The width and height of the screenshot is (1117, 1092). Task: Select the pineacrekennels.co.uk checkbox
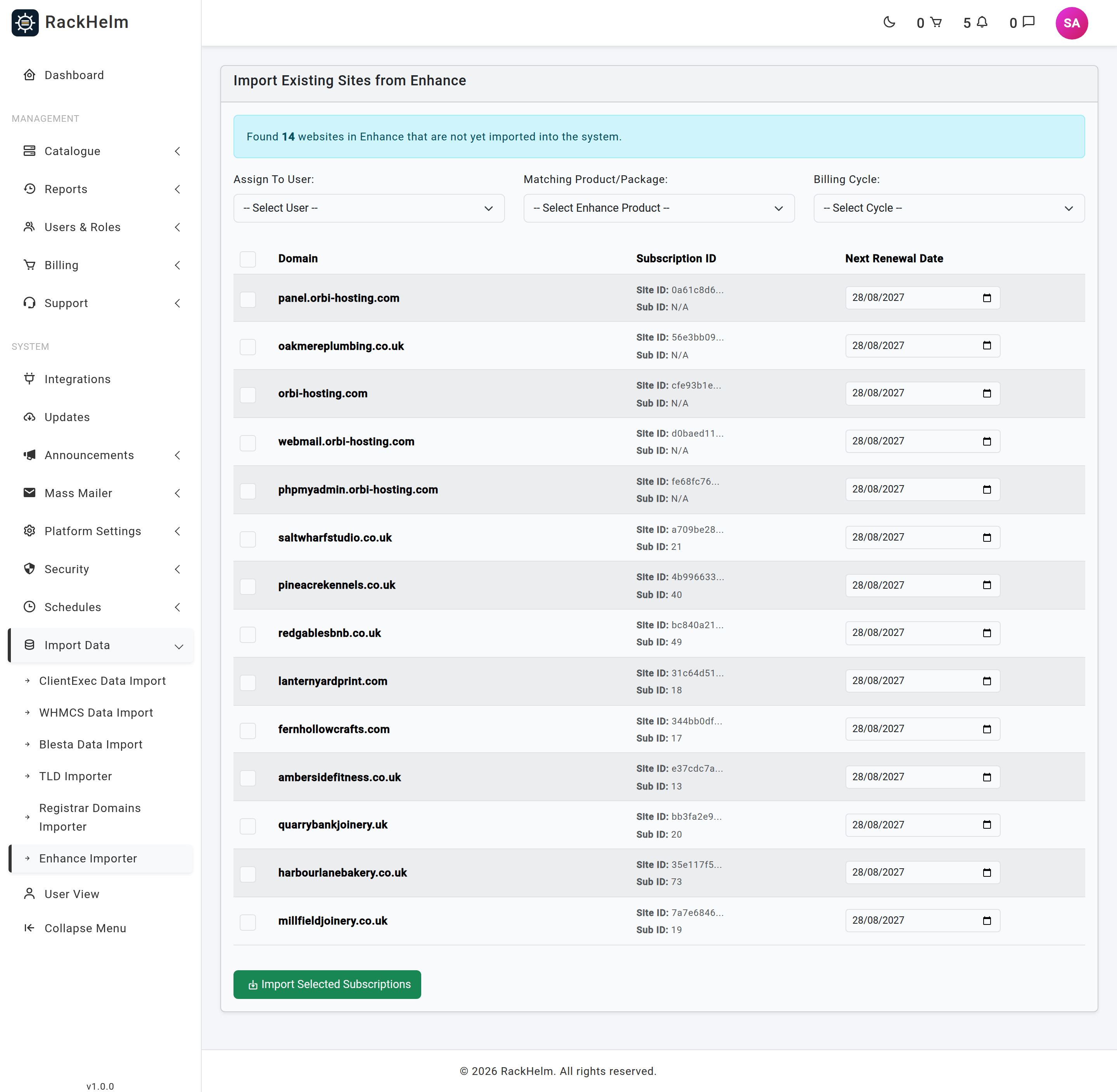[x=248, y=586]
